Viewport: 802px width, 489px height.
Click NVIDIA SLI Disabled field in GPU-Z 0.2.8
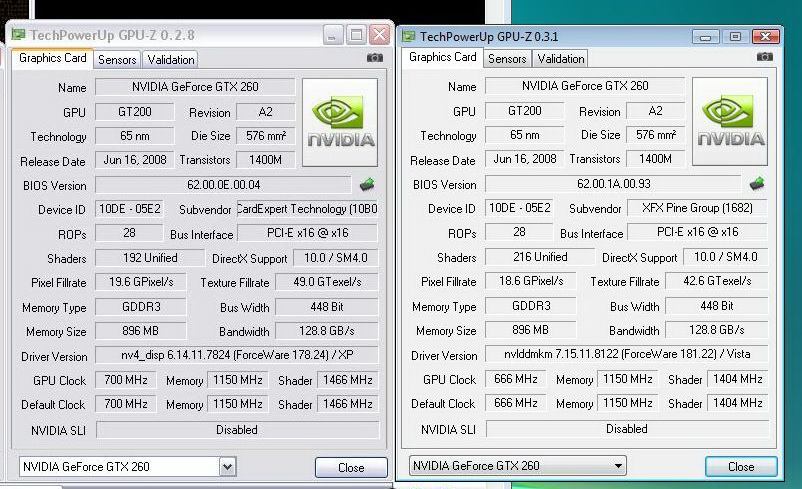tap(238, 430)
